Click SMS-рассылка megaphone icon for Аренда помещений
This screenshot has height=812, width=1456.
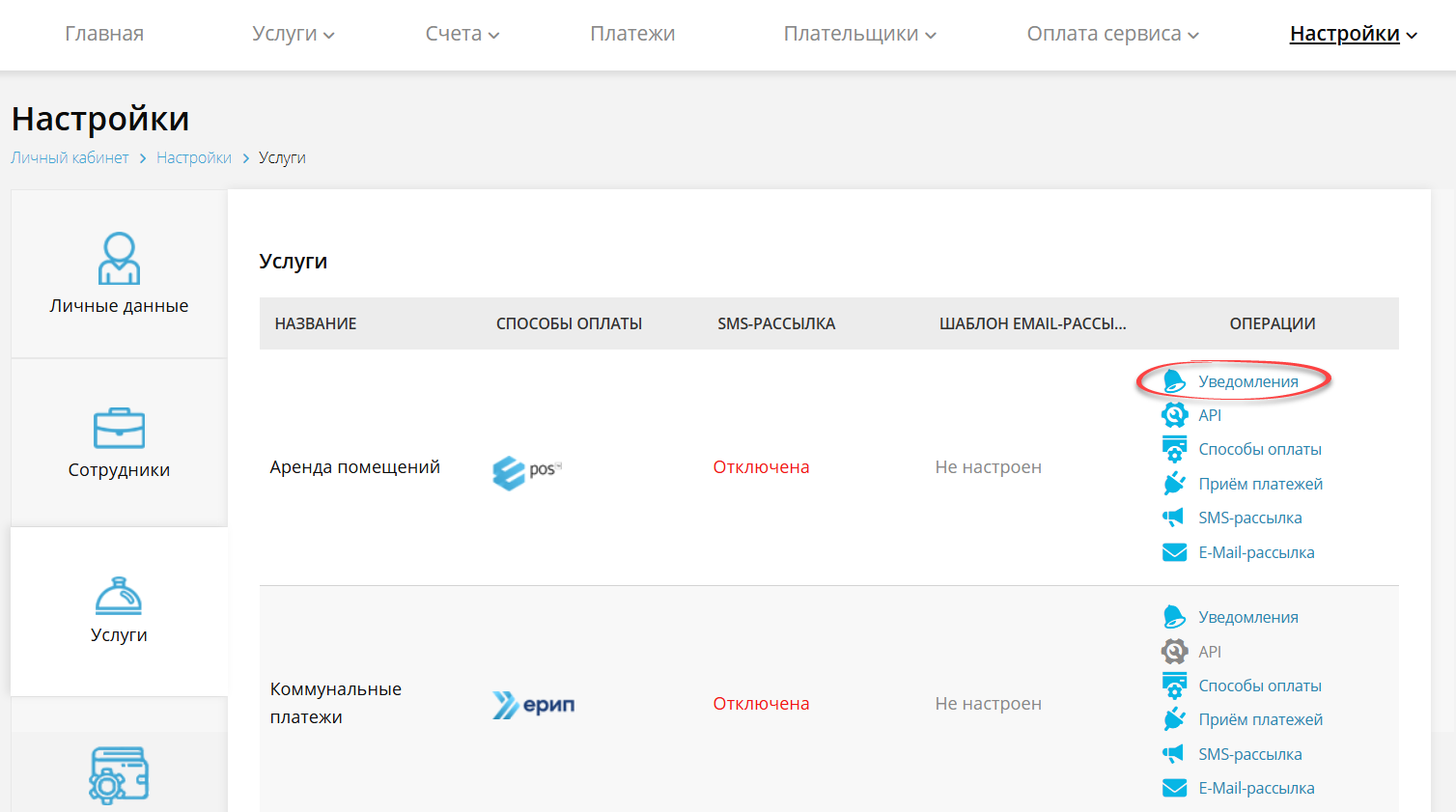[x=1174, y=518]
